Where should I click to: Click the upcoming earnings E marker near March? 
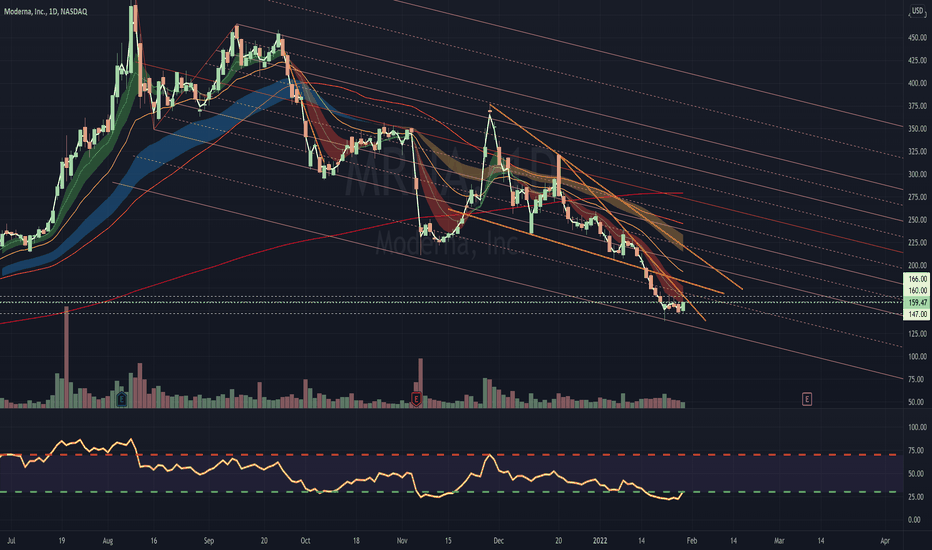point(807,399)
